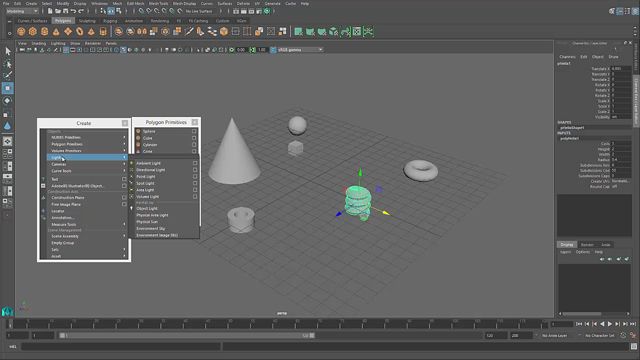Image resolution: width=640 pixels, height=360 pixels.
Task: Activate the Lasso select tool
Action: (7, 64)
